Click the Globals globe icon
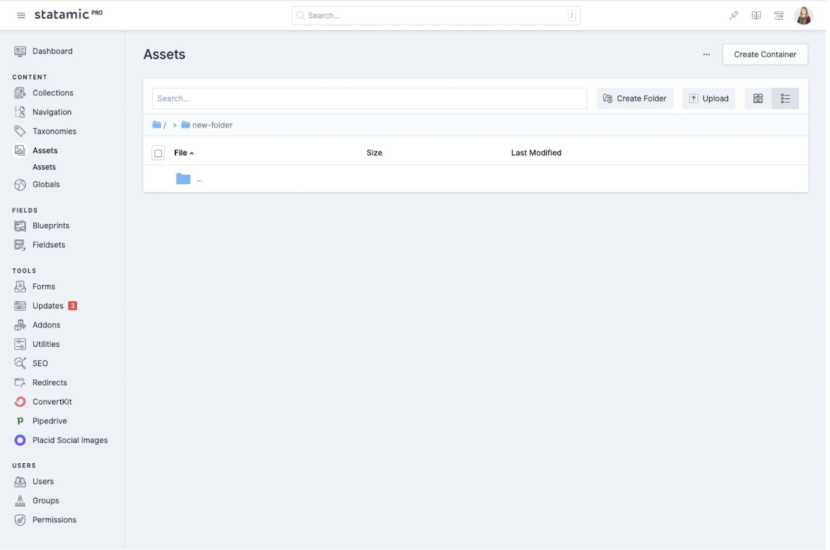 (20, 184)
